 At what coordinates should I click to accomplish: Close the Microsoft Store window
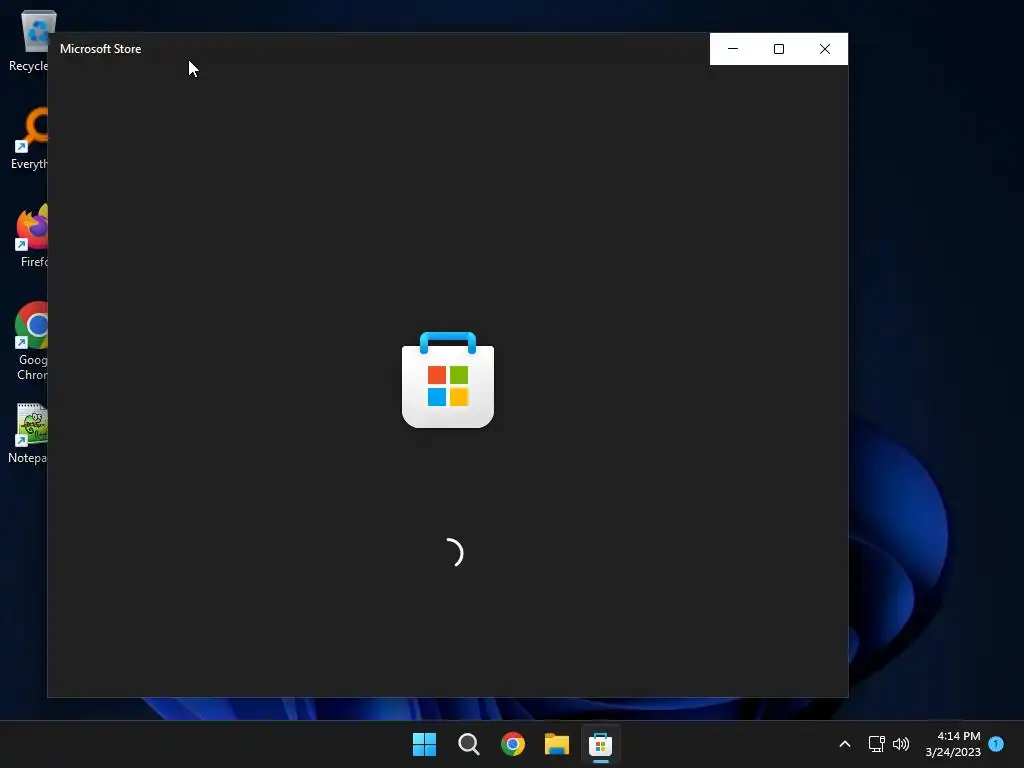pos(825,49)
